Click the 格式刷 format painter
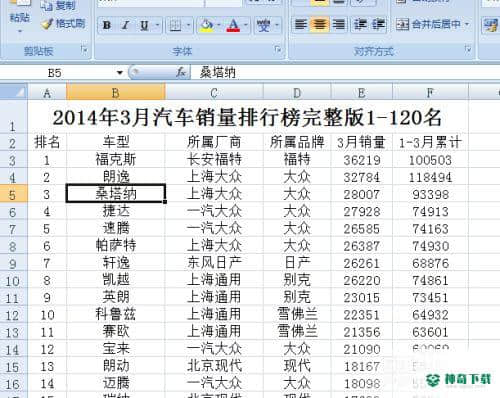The image size is (500, 398). (63, 23)
